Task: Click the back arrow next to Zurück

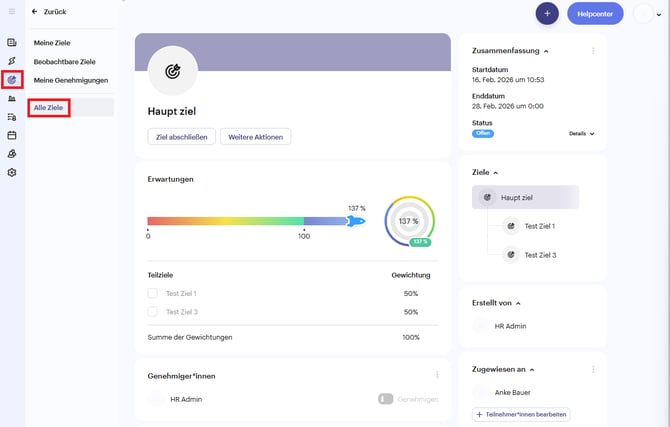Action: pos(35,12)
